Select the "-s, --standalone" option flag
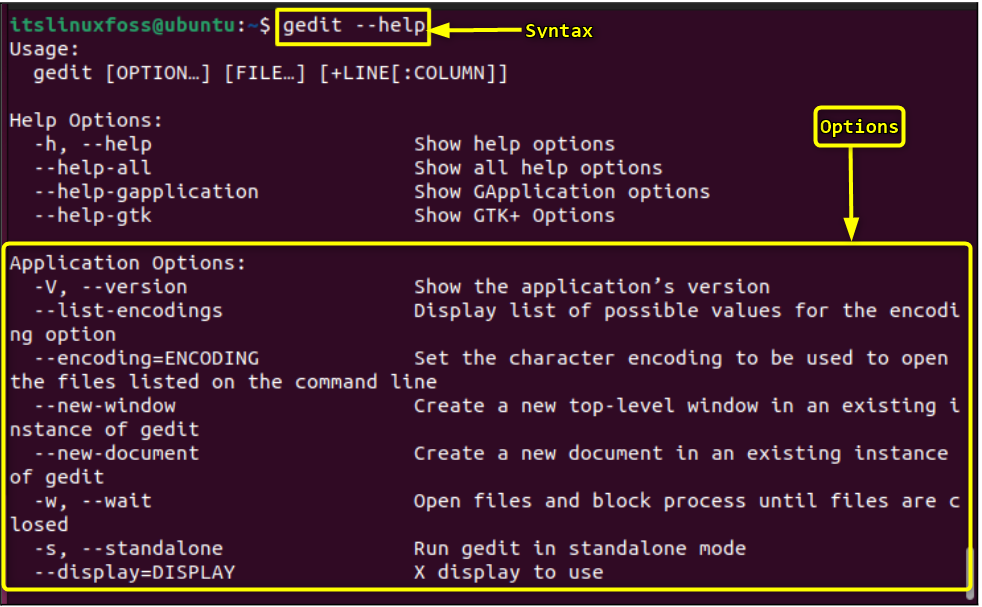 tap(128, 549)
